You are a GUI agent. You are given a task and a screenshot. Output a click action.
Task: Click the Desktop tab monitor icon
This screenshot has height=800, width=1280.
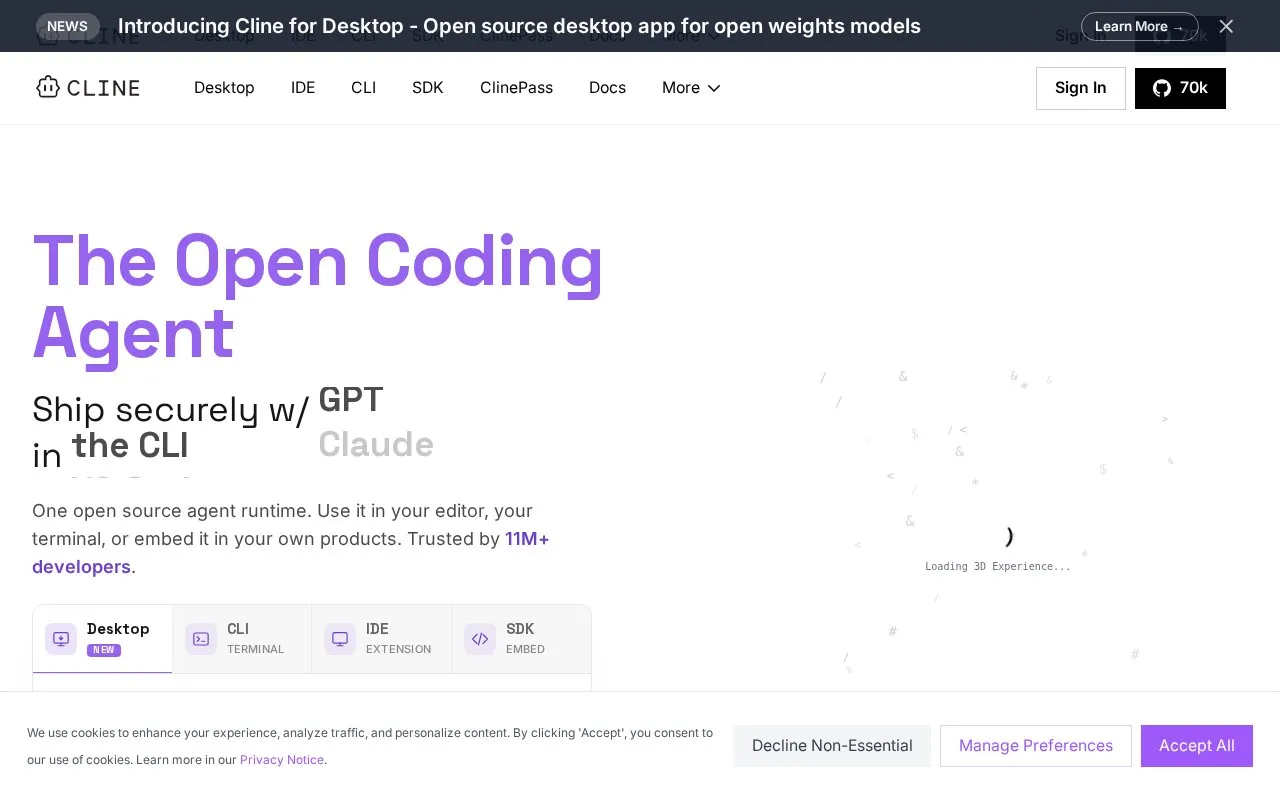[x=61, y=639]
